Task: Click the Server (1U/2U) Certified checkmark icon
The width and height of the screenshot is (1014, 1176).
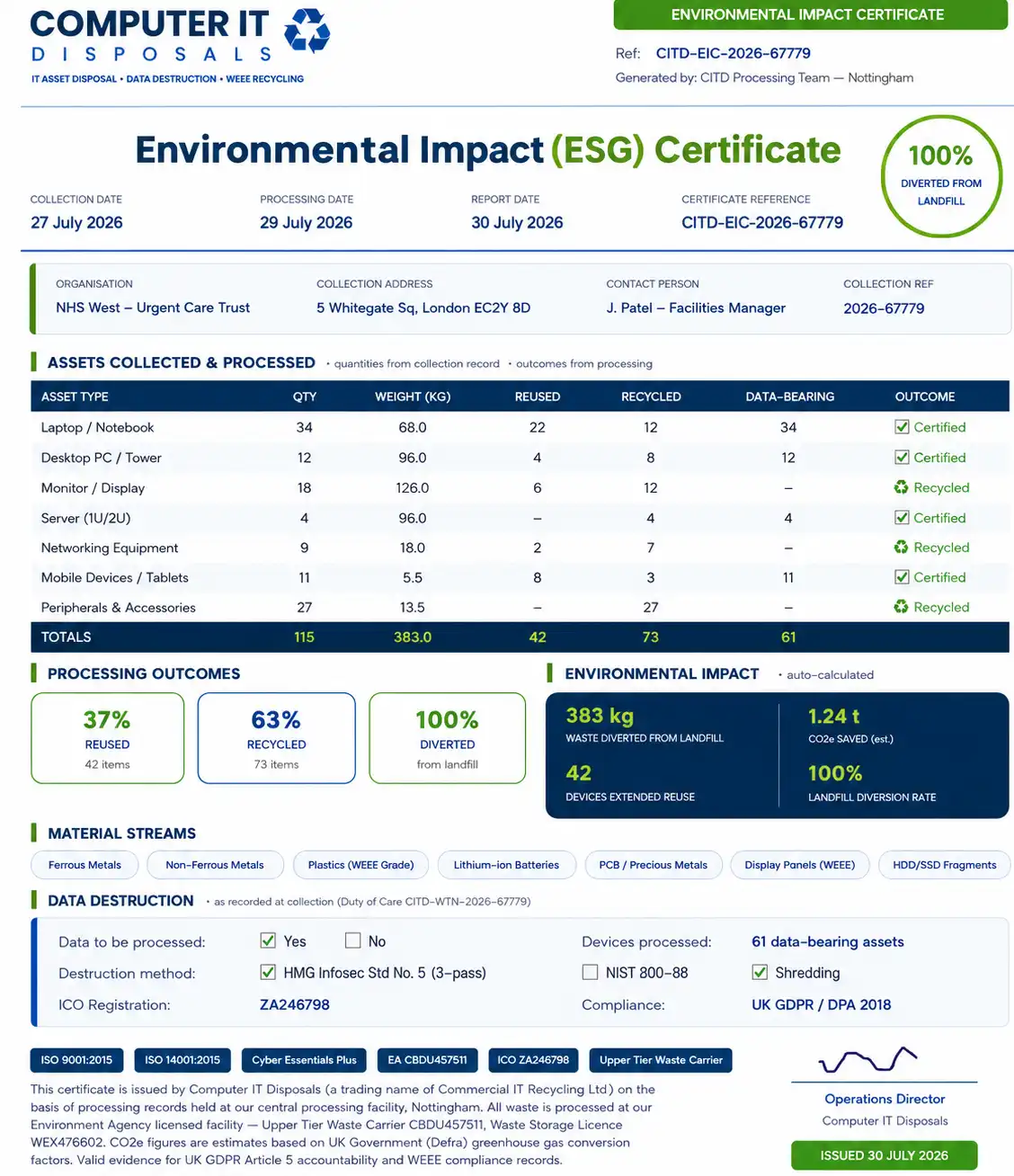Action: tap(902, 518)
